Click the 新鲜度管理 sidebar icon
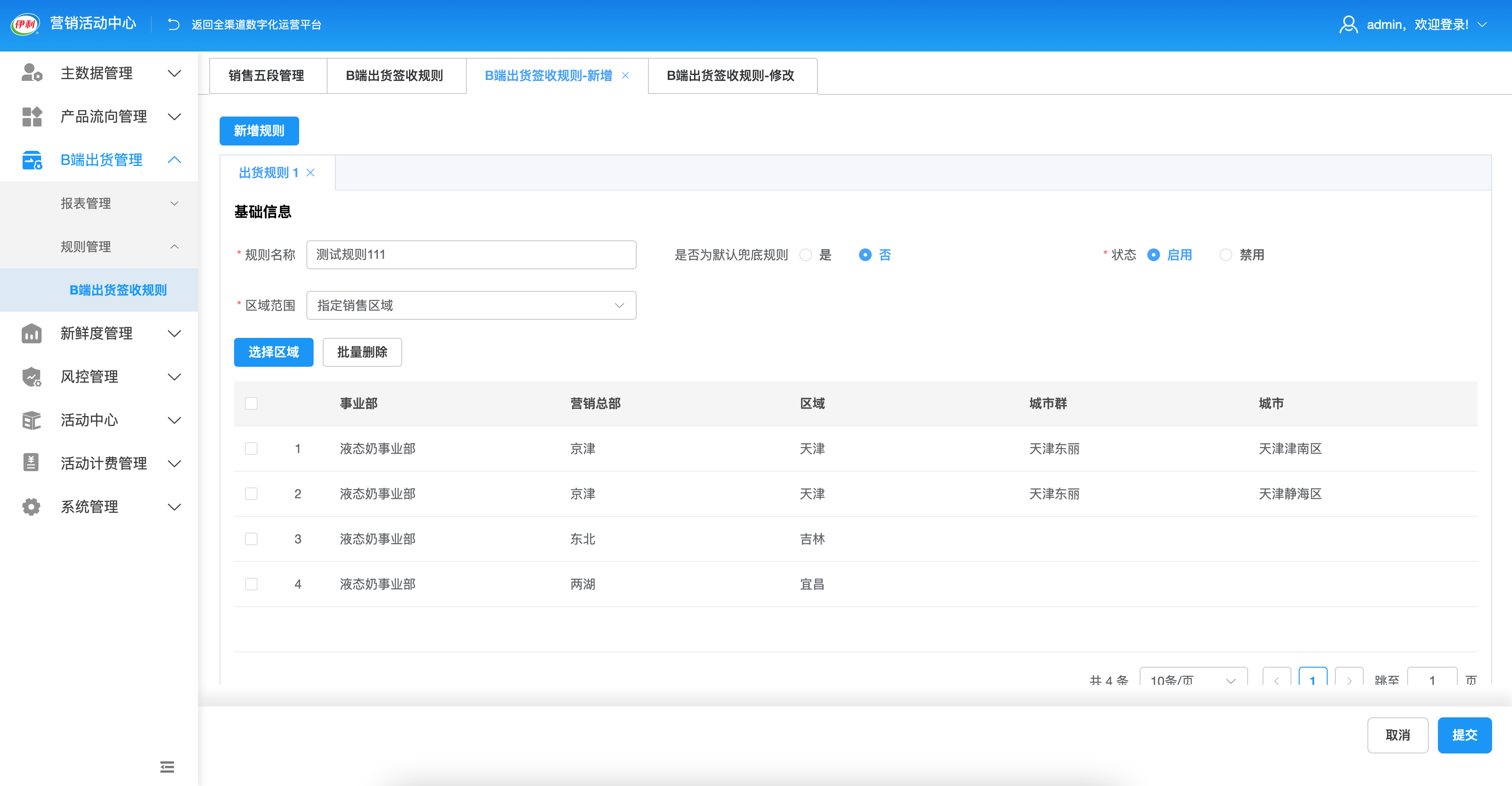 click(x=32, y=333)
